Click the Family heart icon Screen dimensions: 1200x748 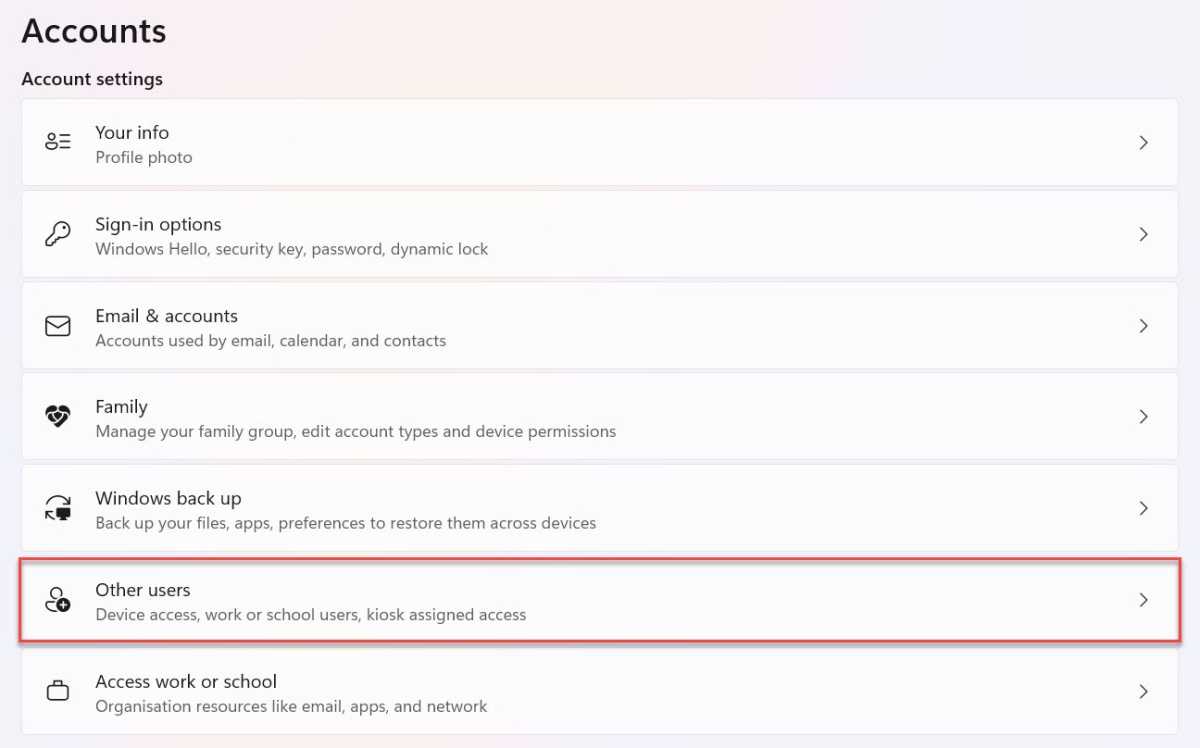click(x=58, y=417)
